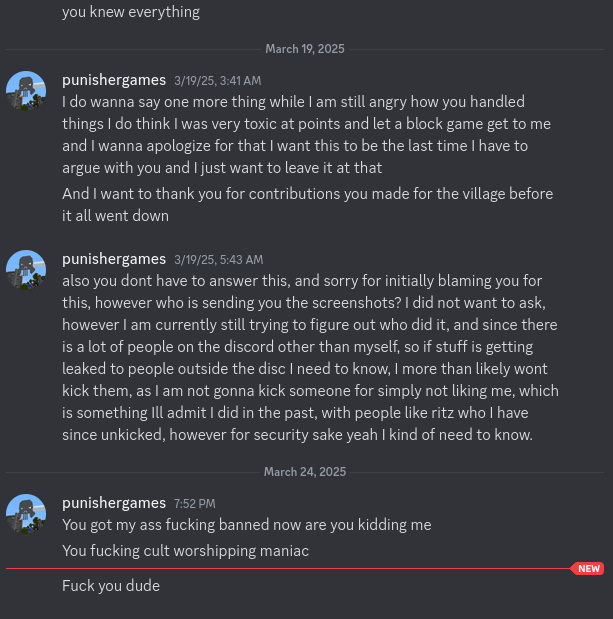
Task: Select the 'you knew everything' message
Action: pos(131,12)
